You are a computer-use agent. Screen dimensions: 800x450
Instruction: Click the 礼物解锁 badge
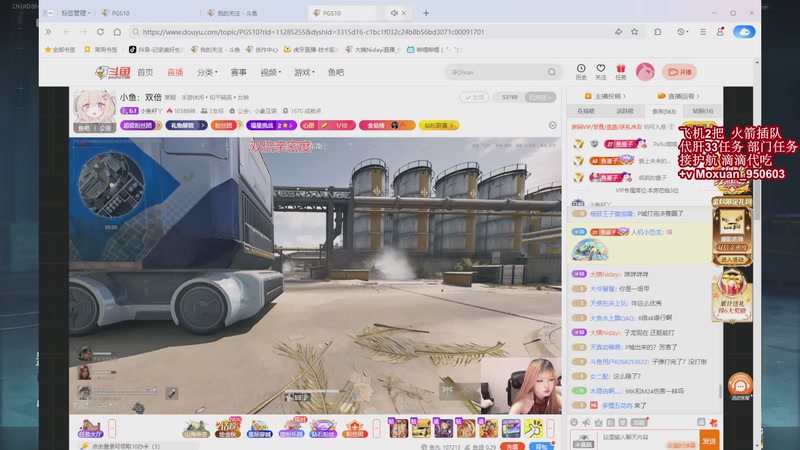(186, 126)
